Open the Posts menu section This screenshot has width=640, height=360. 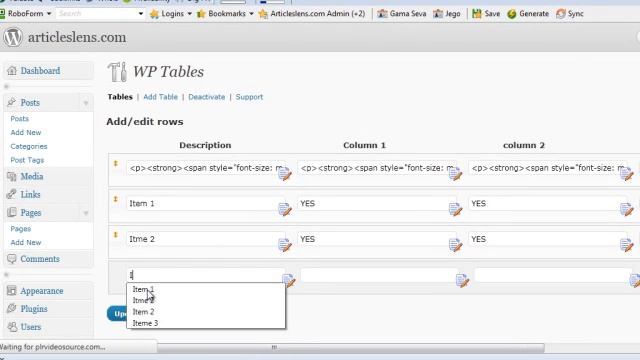coord(30,102)
